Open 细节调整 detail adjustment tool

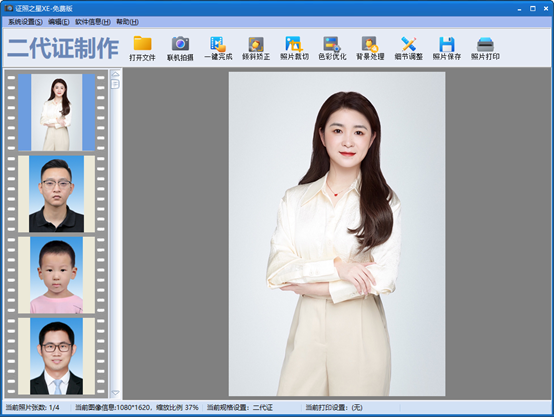click(x=408, y=48)
